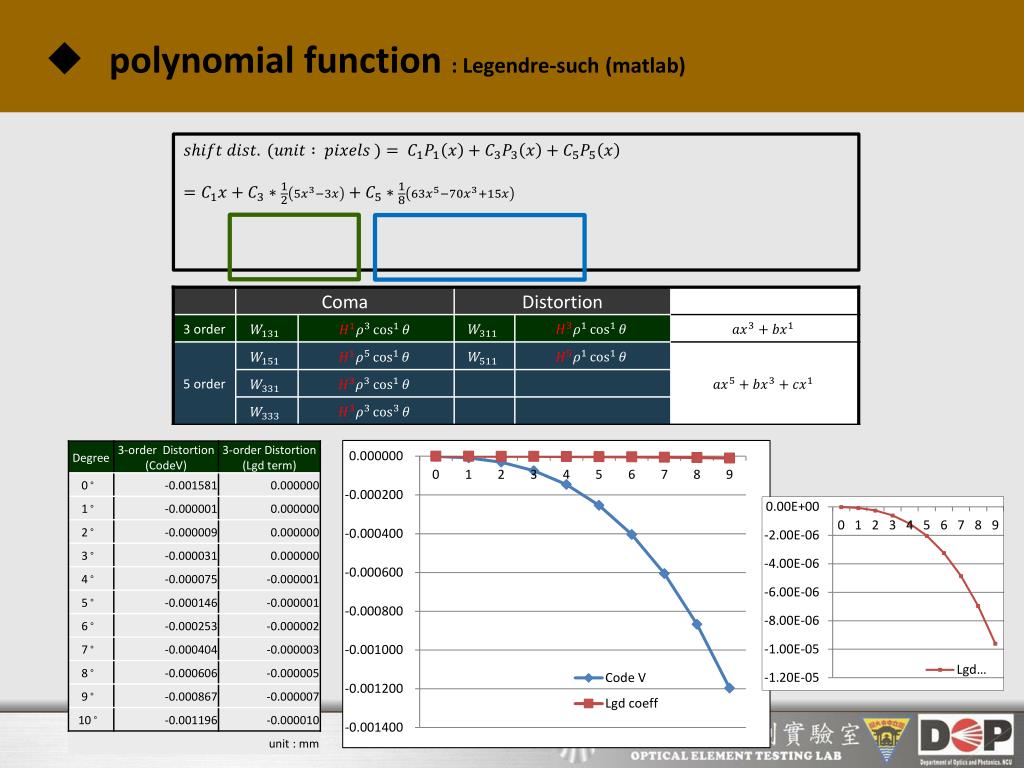Click the 'Lgd coeff' legend entry in the chart
1024x768 pixels.
pyautogui.click(x=616, y=703)
